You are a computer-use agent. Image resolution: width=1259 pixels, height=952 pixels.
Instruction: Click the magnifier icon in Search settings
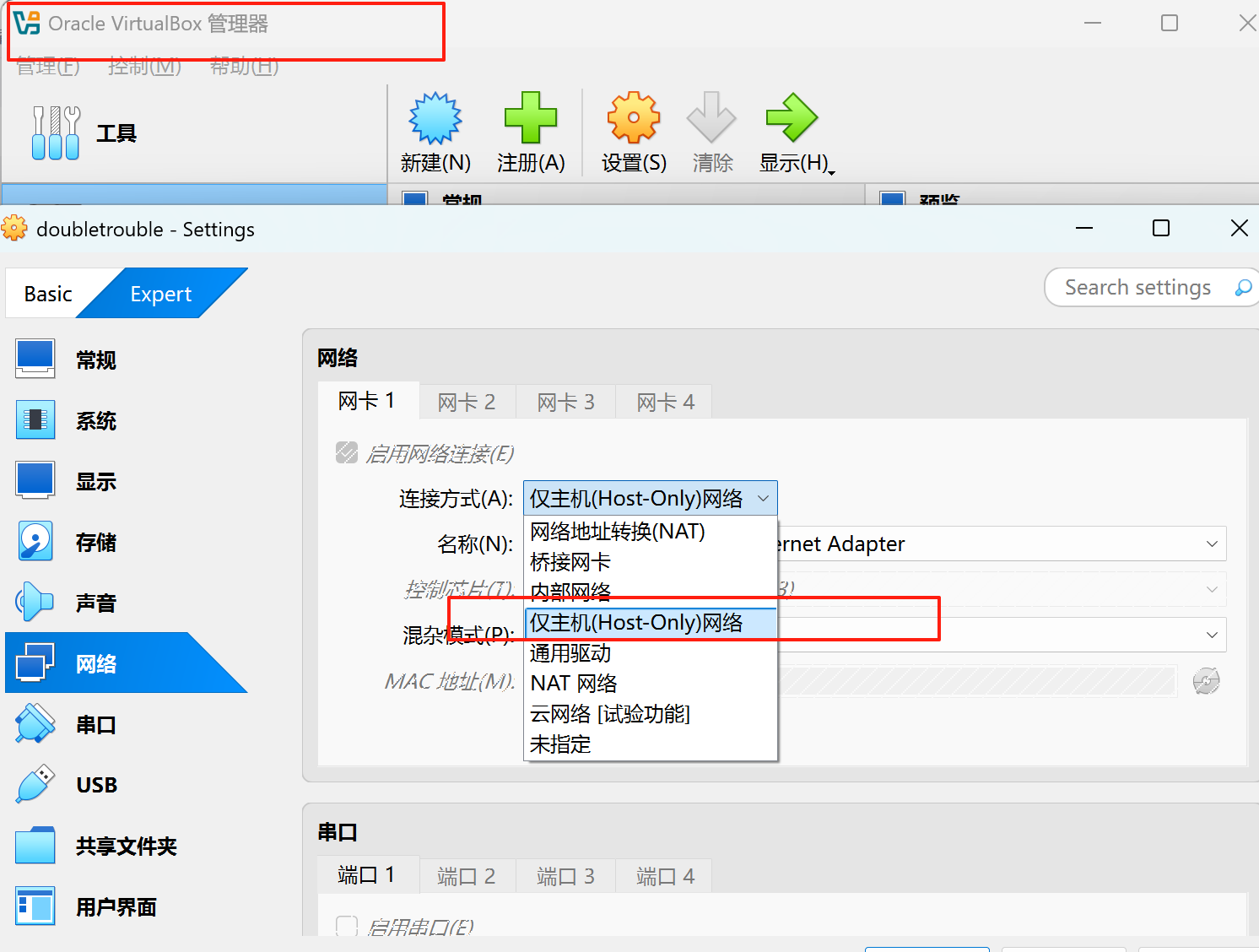click(1242, 288)
